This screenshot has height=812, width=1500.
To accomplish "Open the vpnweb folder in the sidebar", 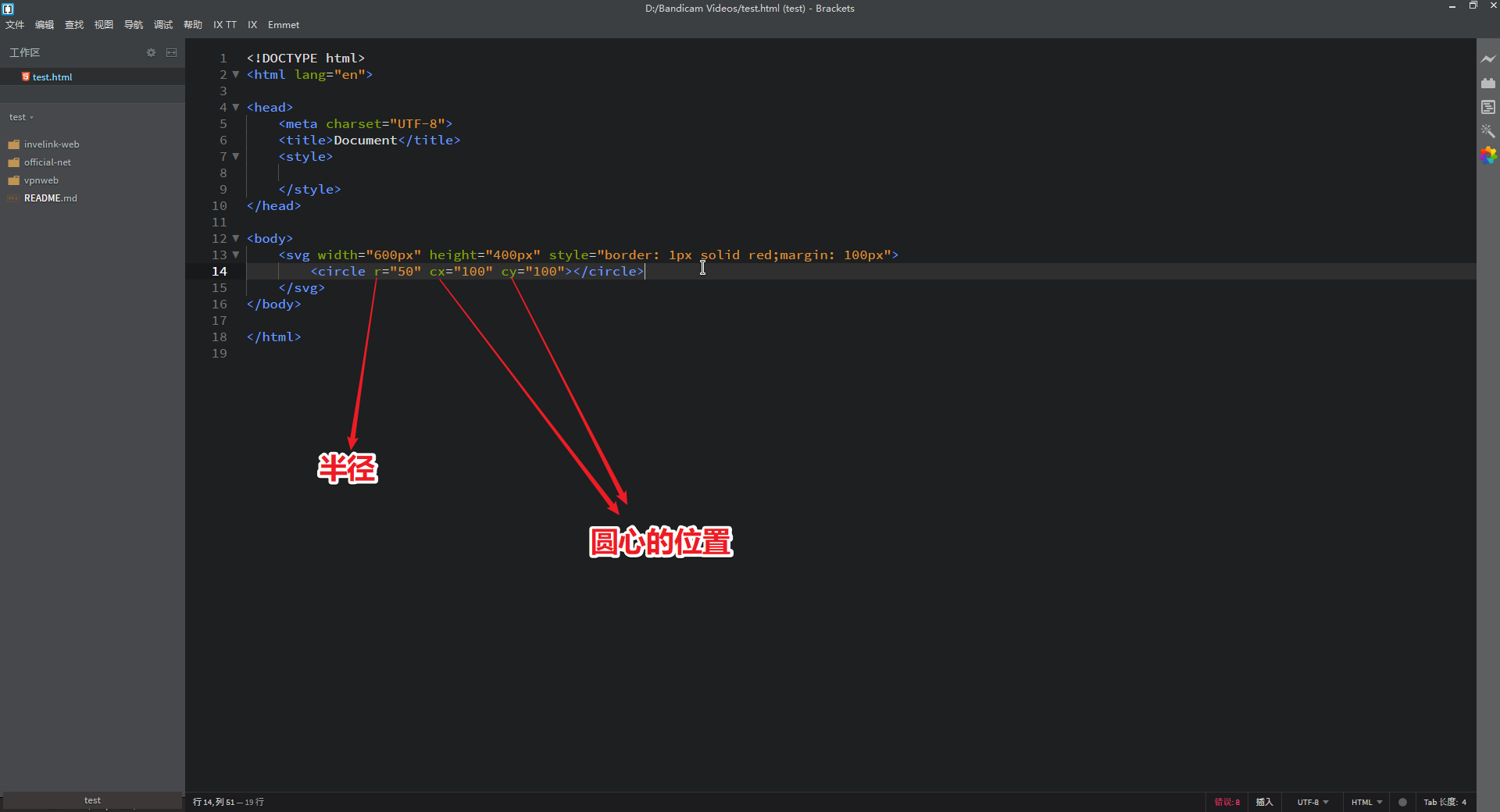I will click(x=41, y=180).
